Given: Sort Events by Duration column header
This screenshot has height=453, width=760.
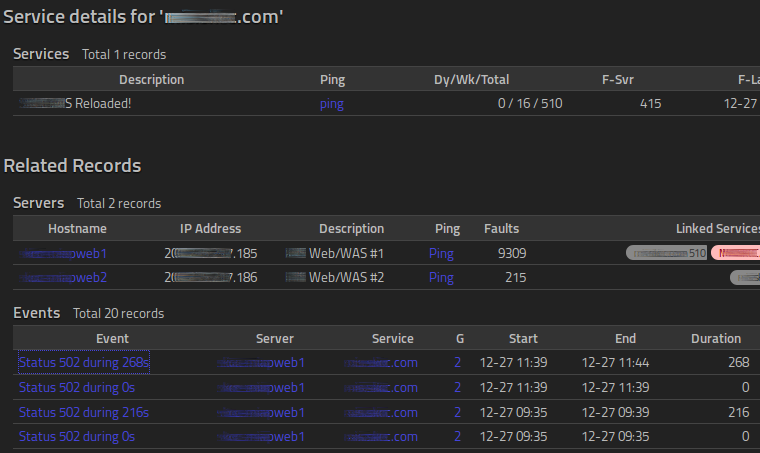Looking at the screenshot, I should pos(715,338).
